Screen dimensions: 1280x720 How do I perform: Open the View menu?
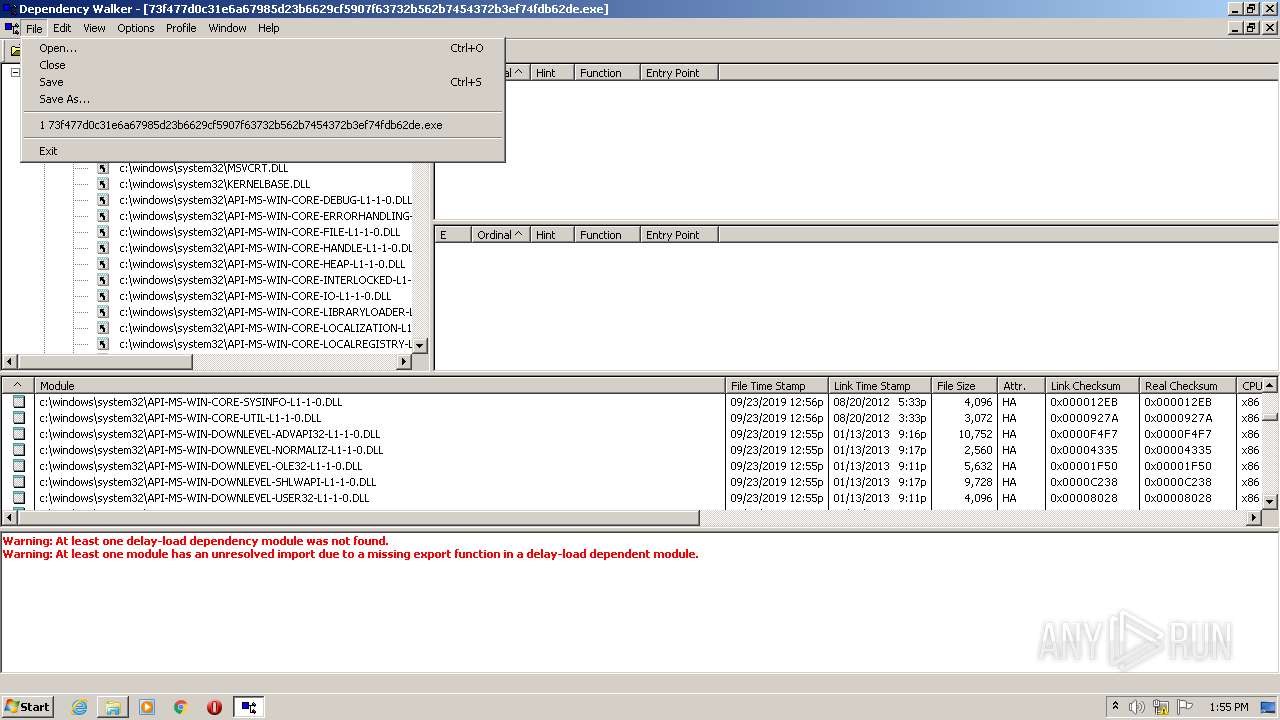click(94, 28)
